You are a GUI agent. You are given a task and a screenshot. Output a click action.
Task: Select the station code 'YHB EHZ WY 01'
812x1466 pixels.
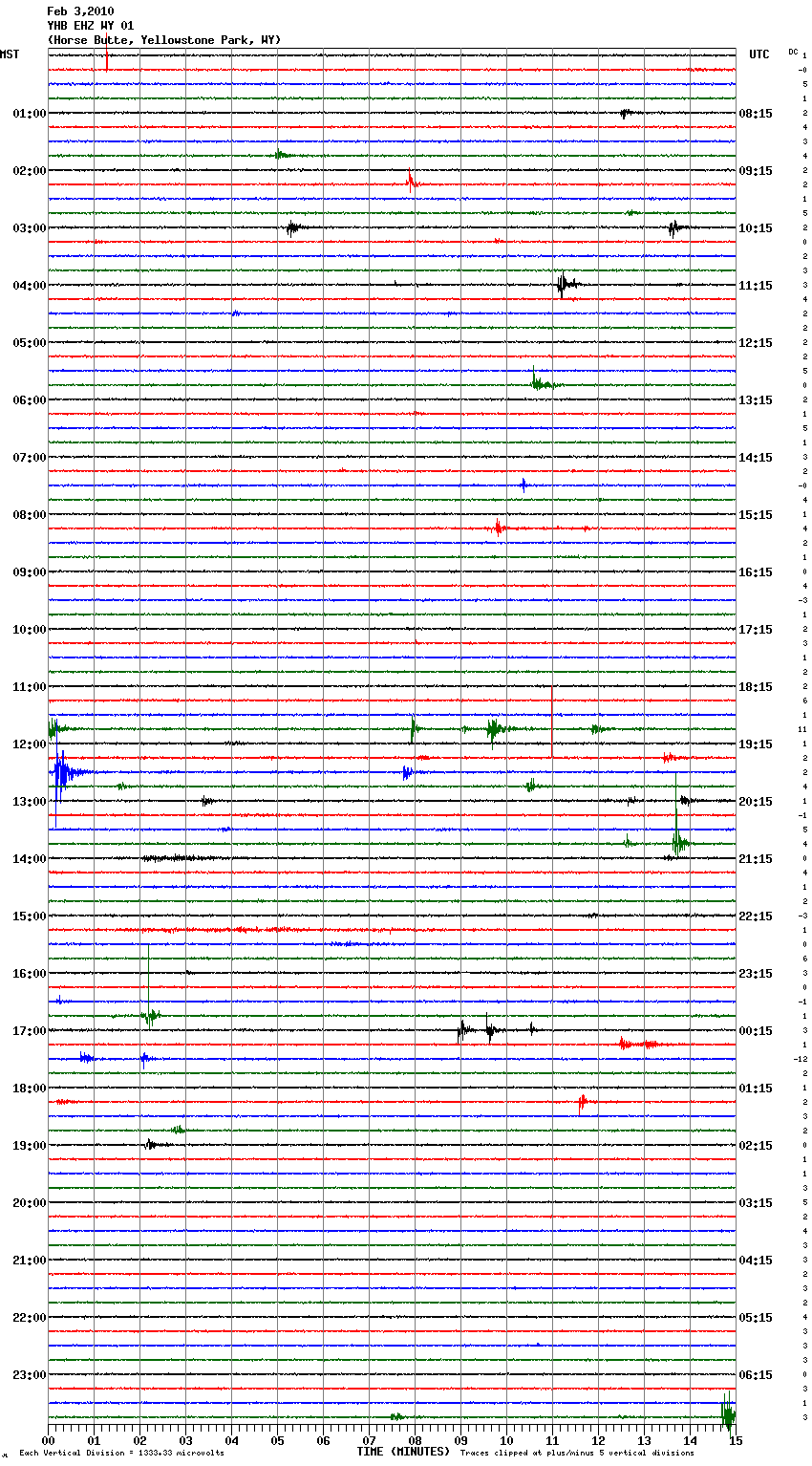pos(91,26)
